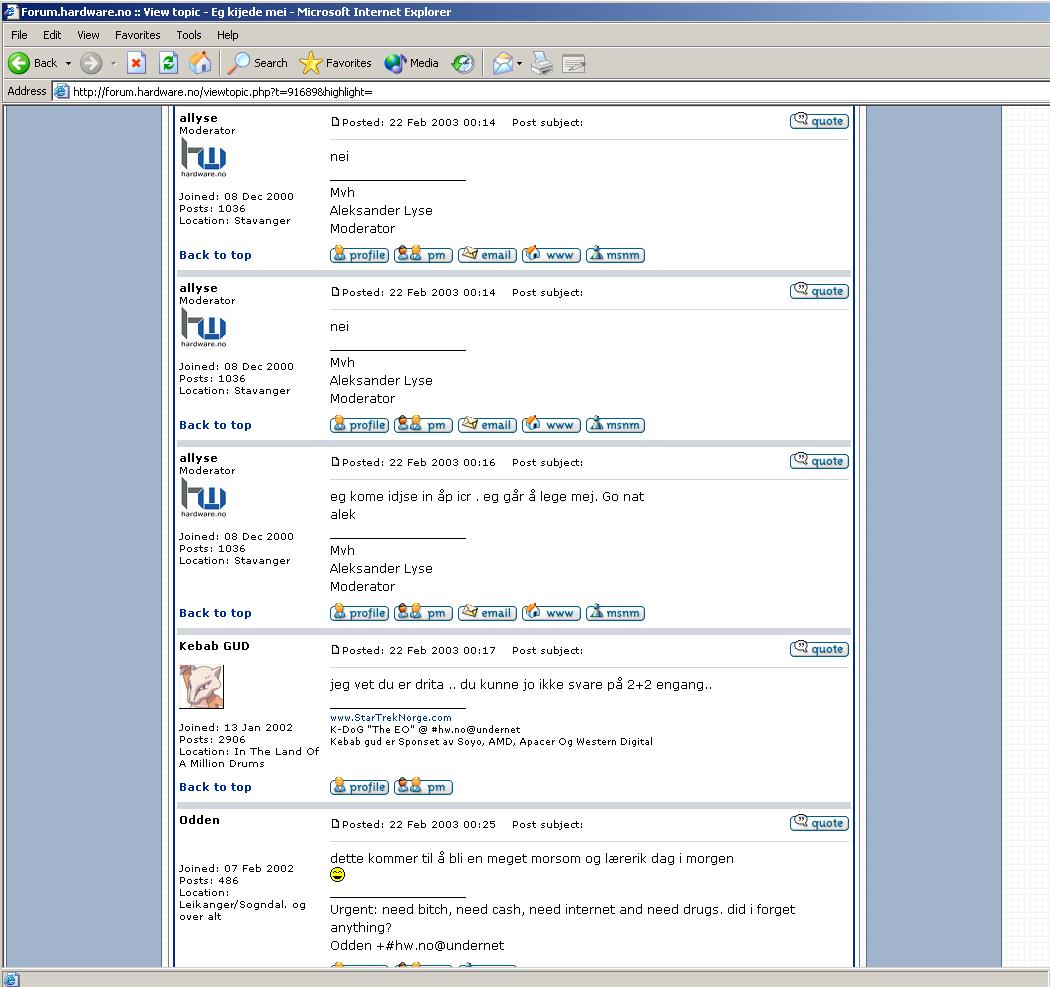Click Kebab GUD's avatar image
The height and width of the screenshot is (987, 1050).
point(202,686)
